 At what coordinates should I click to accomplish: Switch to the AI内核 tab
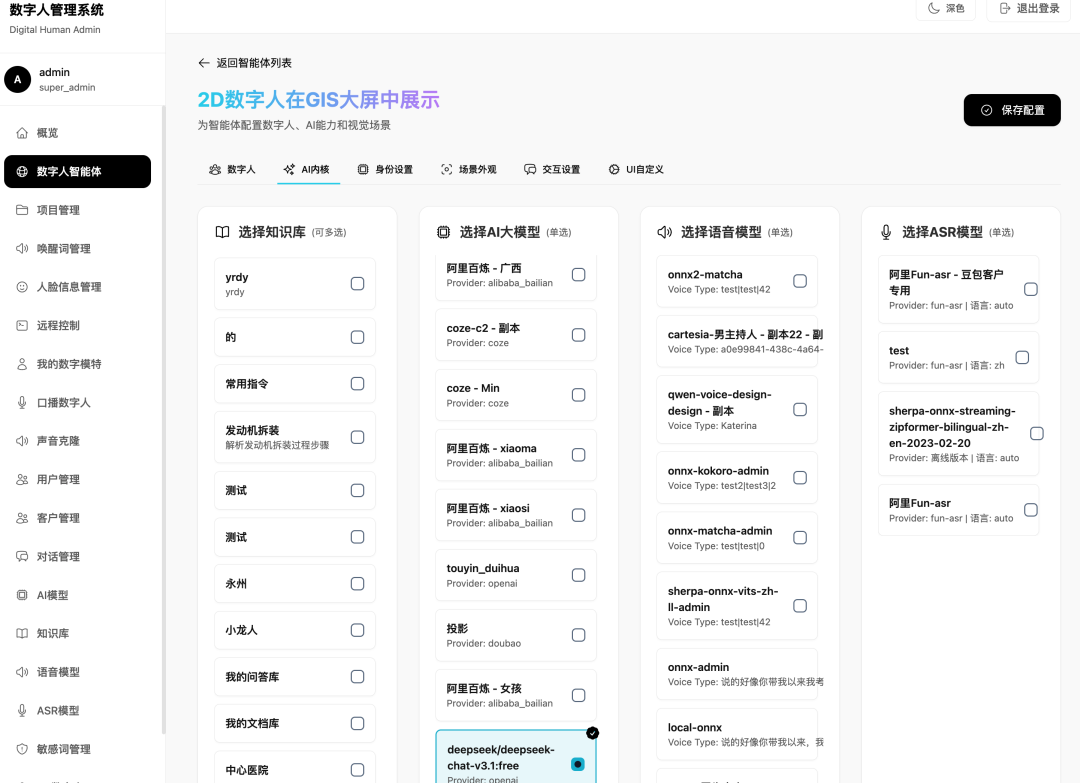tap(307, 169)
